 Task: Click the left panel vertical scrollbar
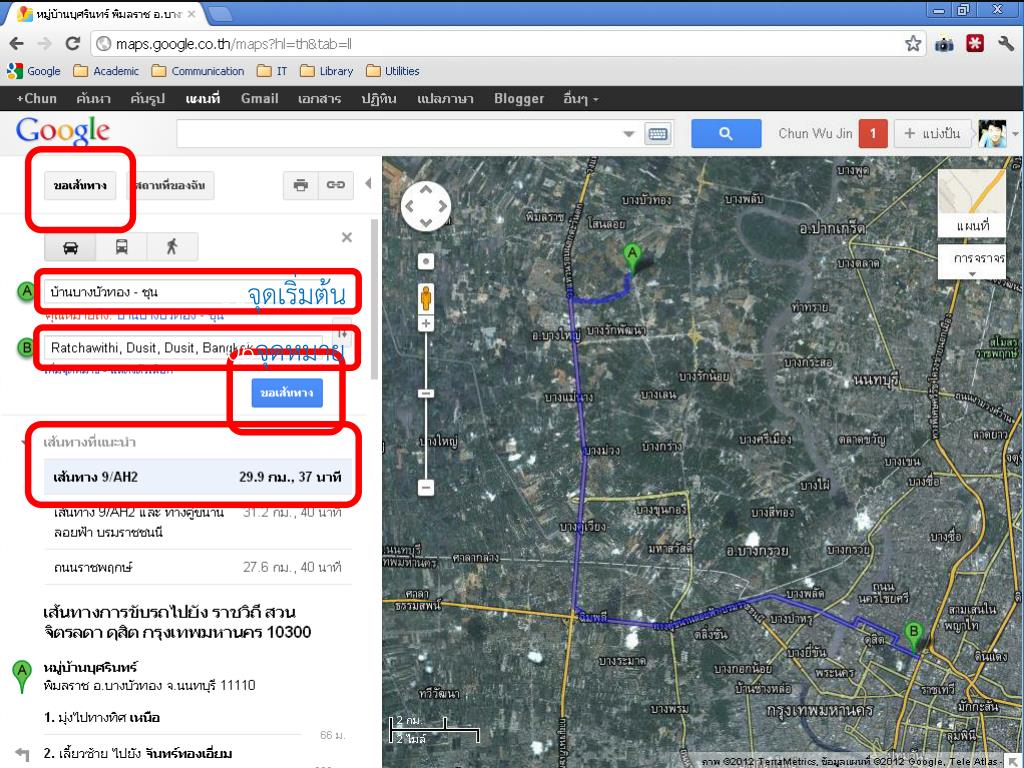(x=374, y=299)
